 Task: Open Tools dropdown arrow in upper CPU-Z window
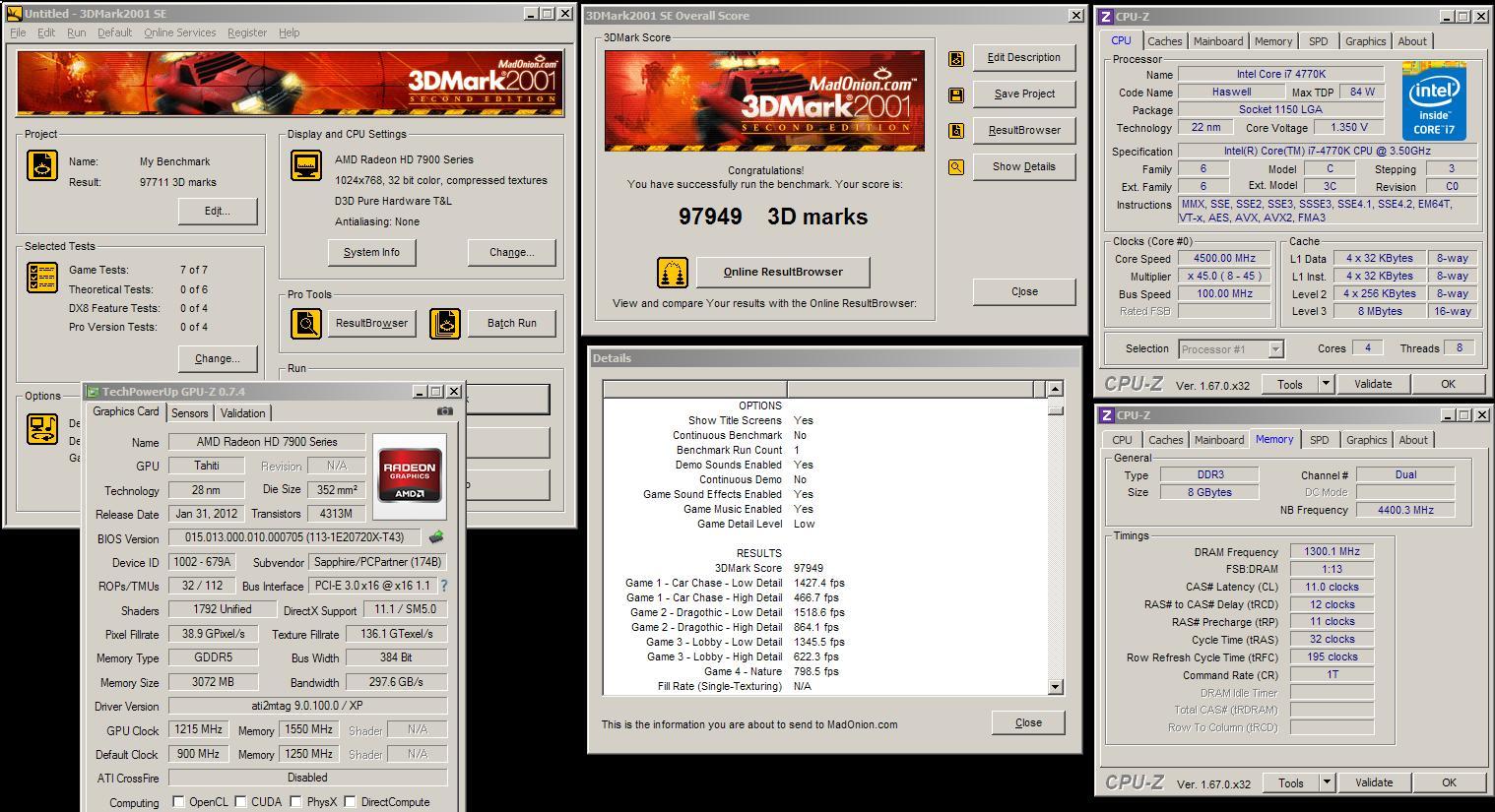pos(1326,384)
